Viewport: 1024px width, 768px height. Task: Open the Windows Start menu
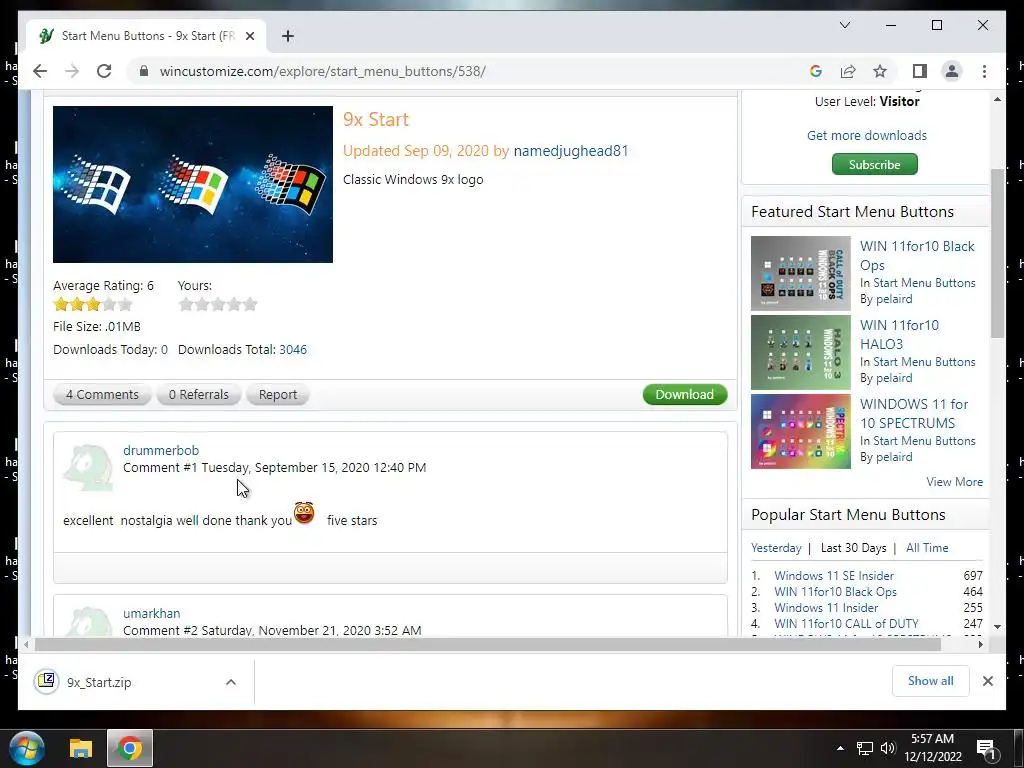(x=27, y=748)
